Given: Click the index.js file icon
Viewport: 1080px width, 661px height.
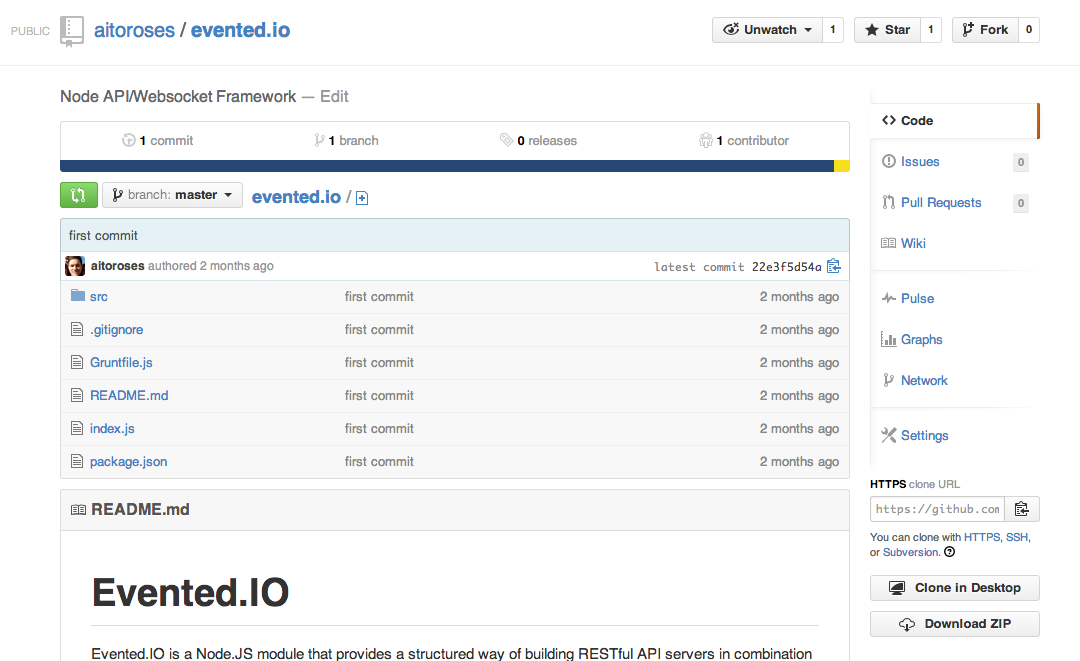Looking at the screenshot, I should pos(77,428).
